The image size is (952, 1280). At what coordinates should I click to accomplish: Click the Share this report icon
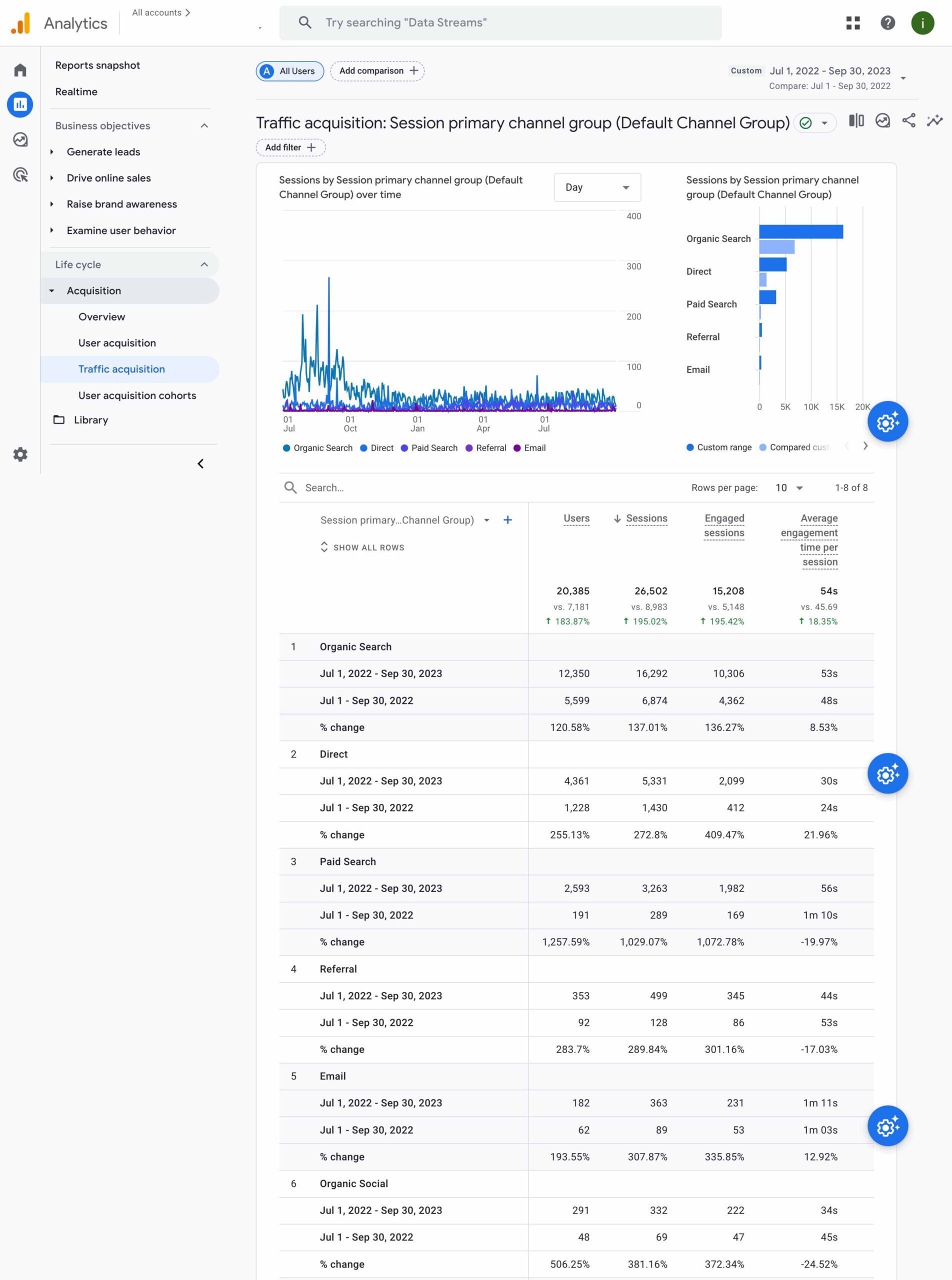pos(909,121)
